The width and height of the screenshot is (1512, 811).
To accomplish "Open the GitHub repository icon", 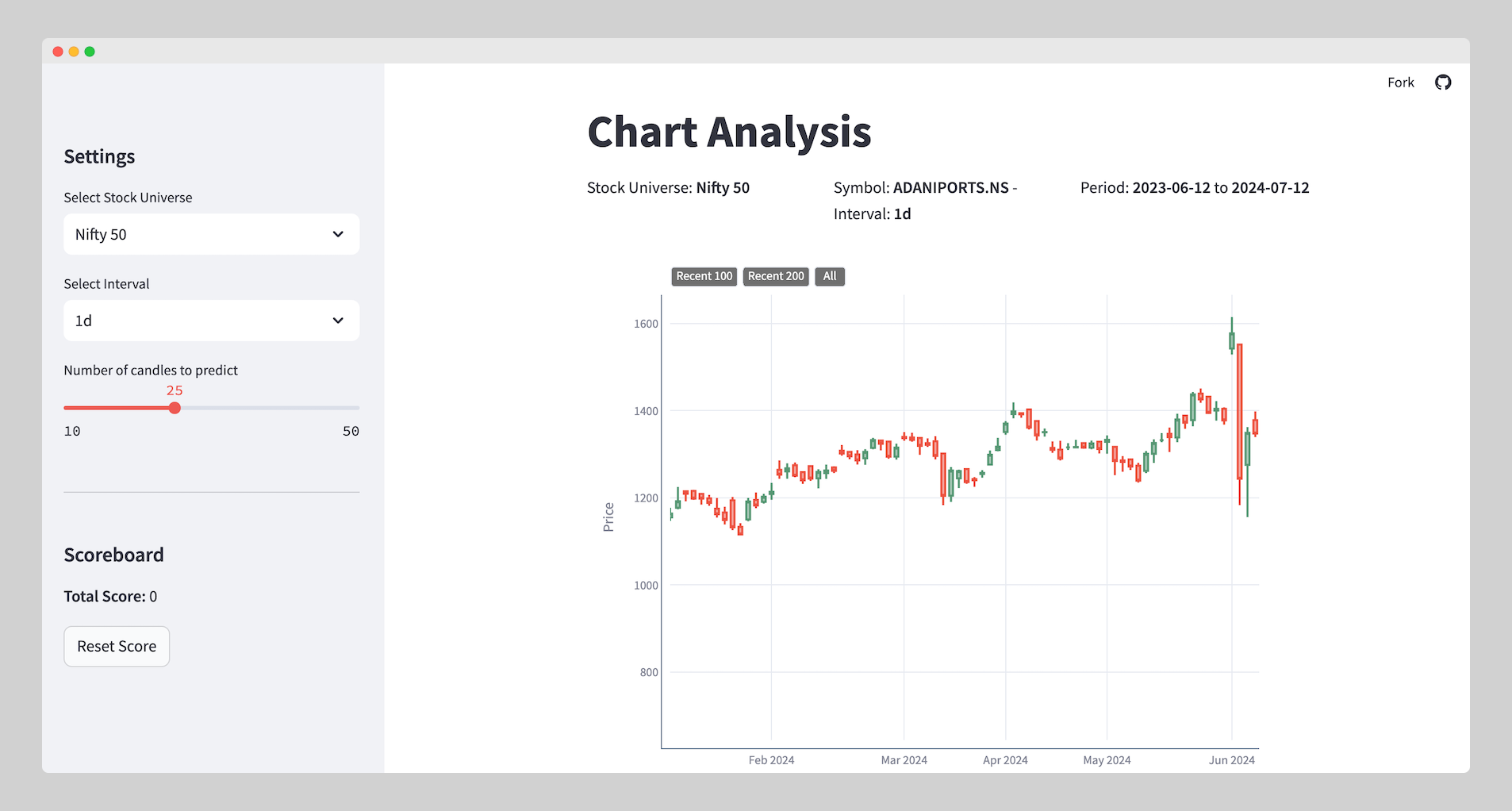I will click(x=1443, y=83).
